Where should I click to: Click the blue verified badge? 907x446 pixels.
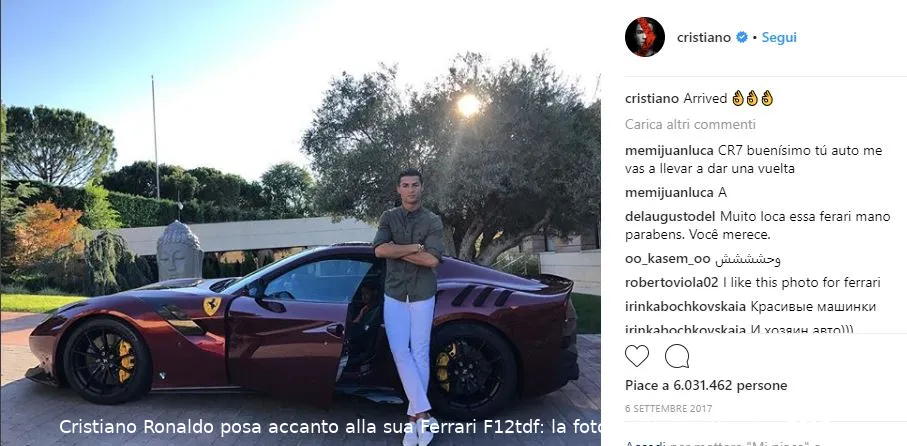click(742, 38)
